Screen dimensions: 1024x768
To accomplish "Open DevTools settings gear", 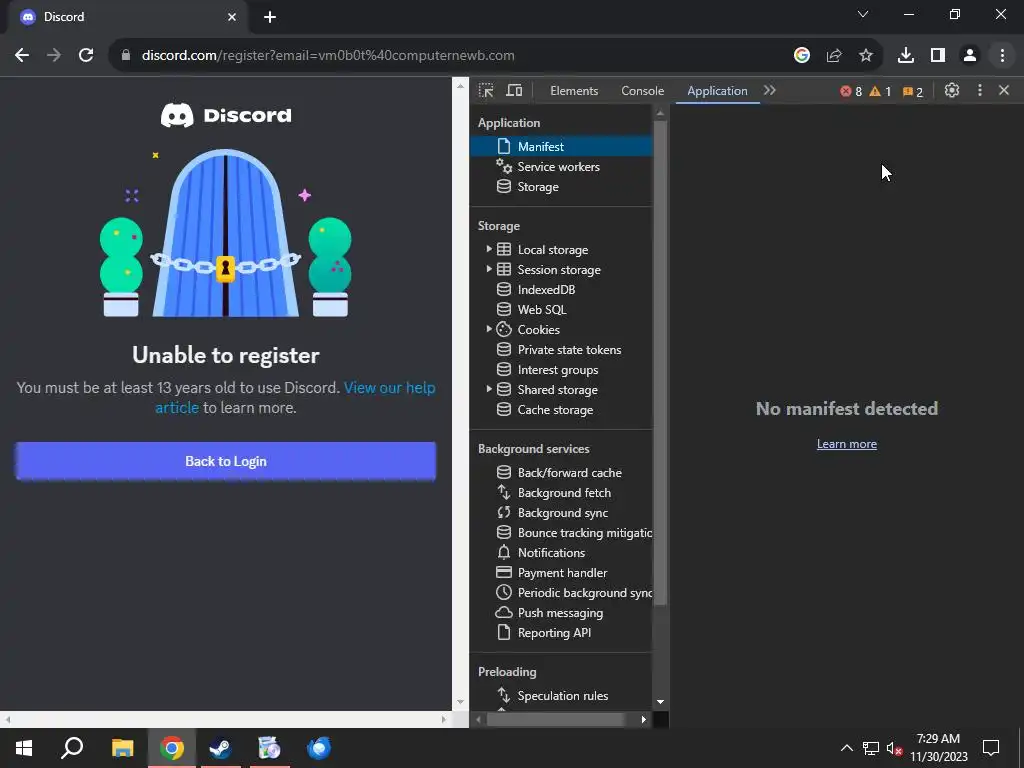I will point(952,91).
